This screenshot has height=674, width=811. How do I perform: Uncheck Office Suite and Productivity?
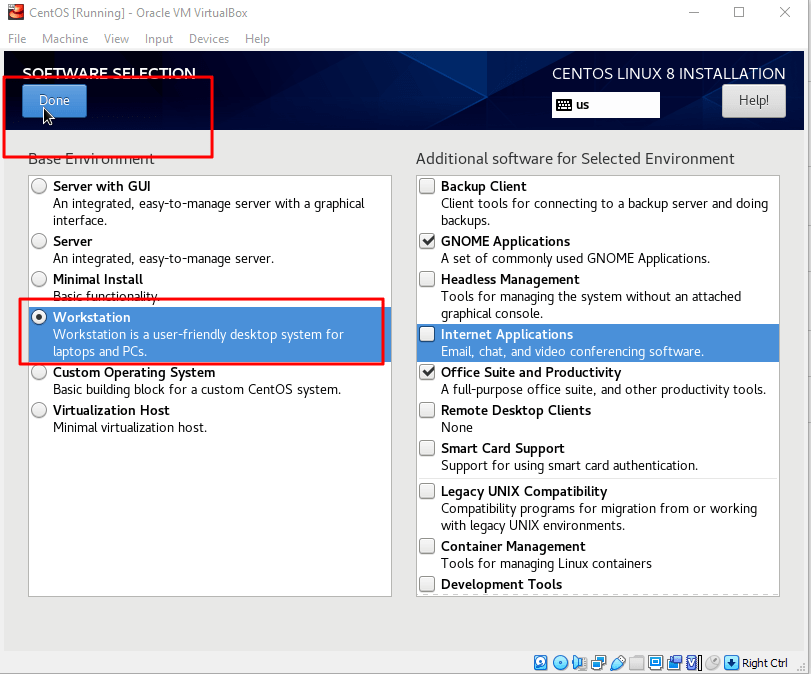pyautogui.click(x=427, y=372)
